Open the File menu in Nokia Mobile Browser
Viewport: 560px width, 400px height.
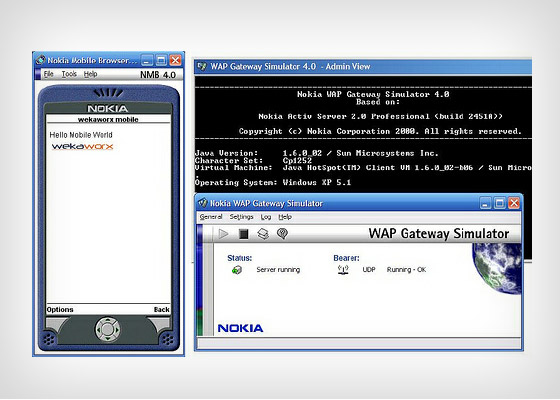pos(49,74)
